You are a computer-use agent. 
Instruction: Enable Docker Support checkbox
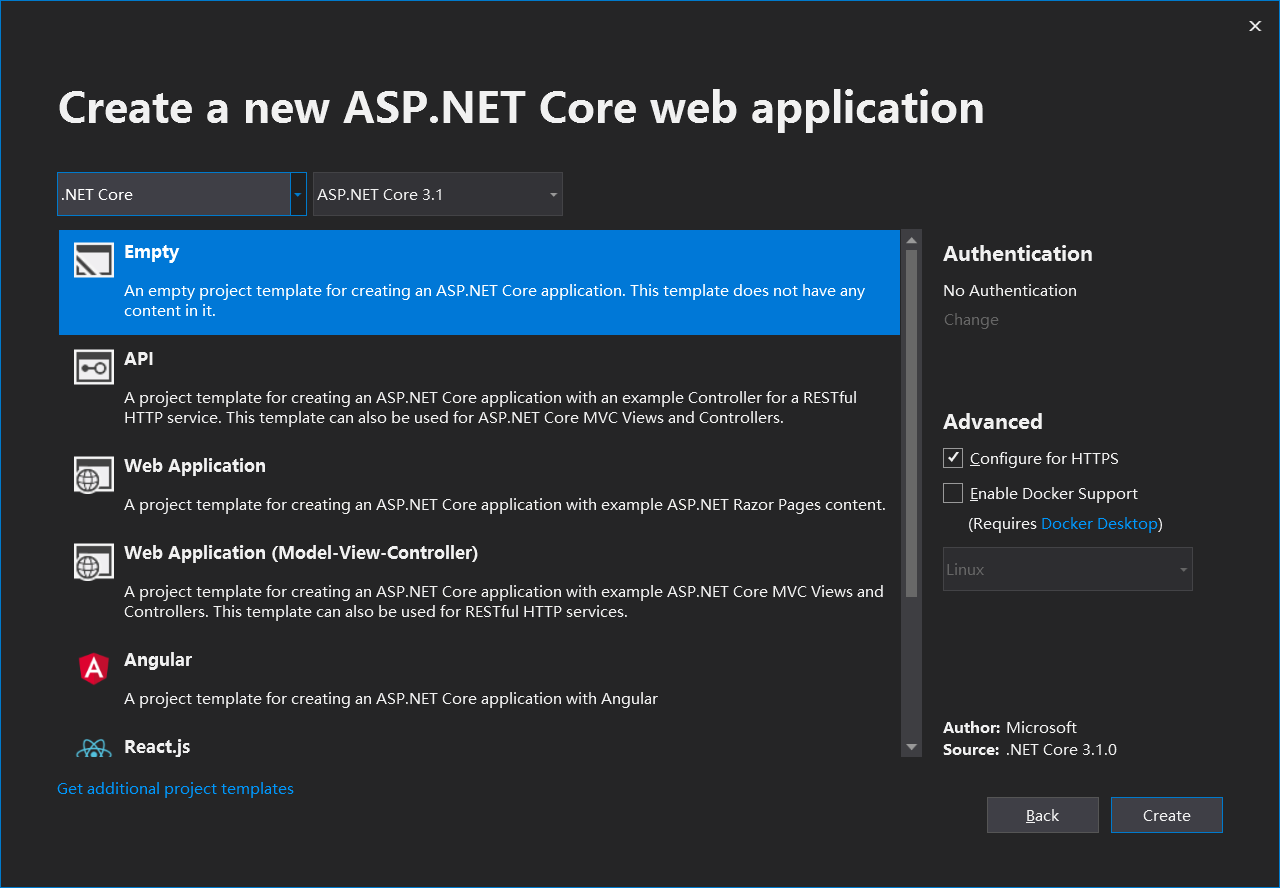coord(953,493)
